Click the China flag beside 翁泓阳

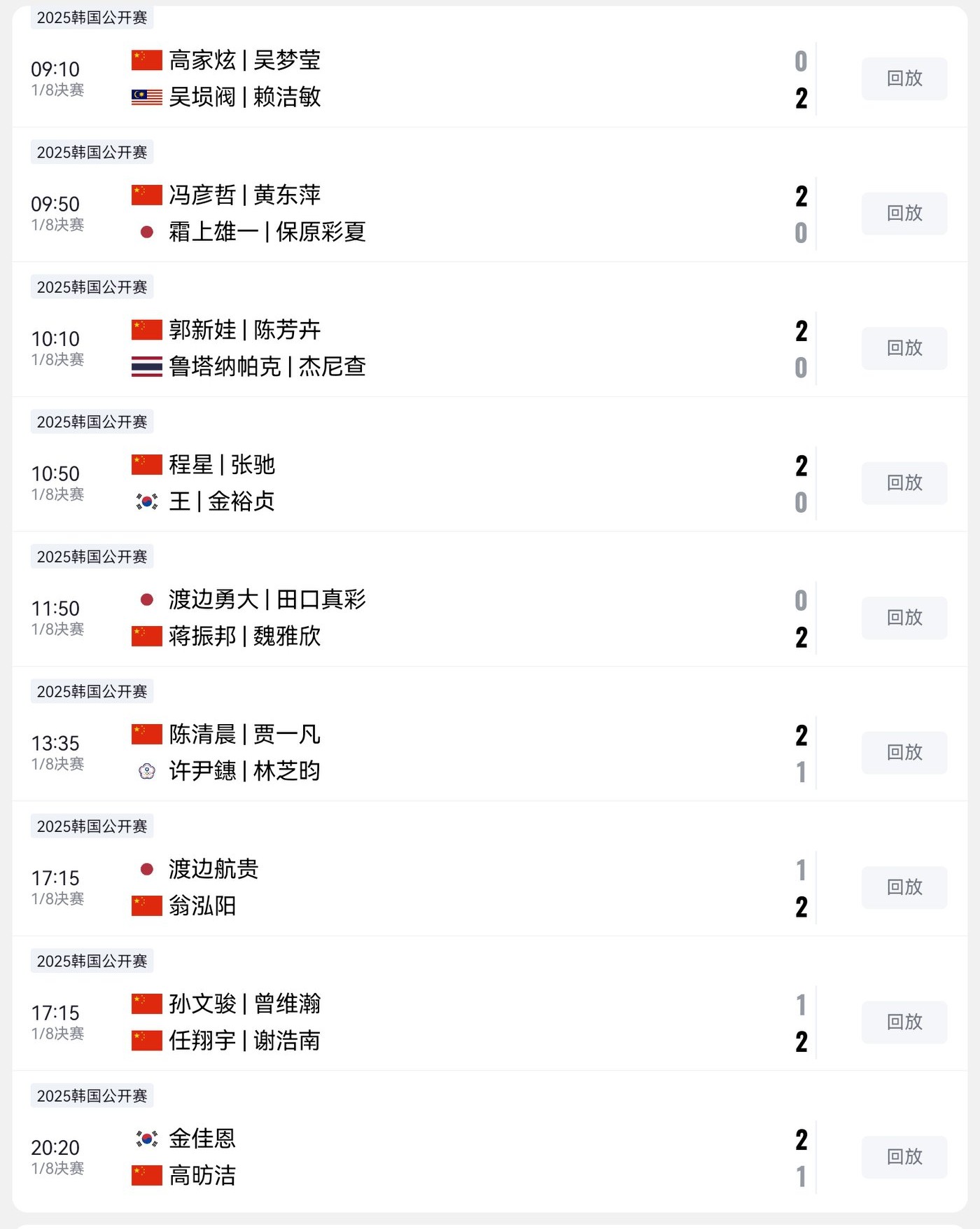147,905
